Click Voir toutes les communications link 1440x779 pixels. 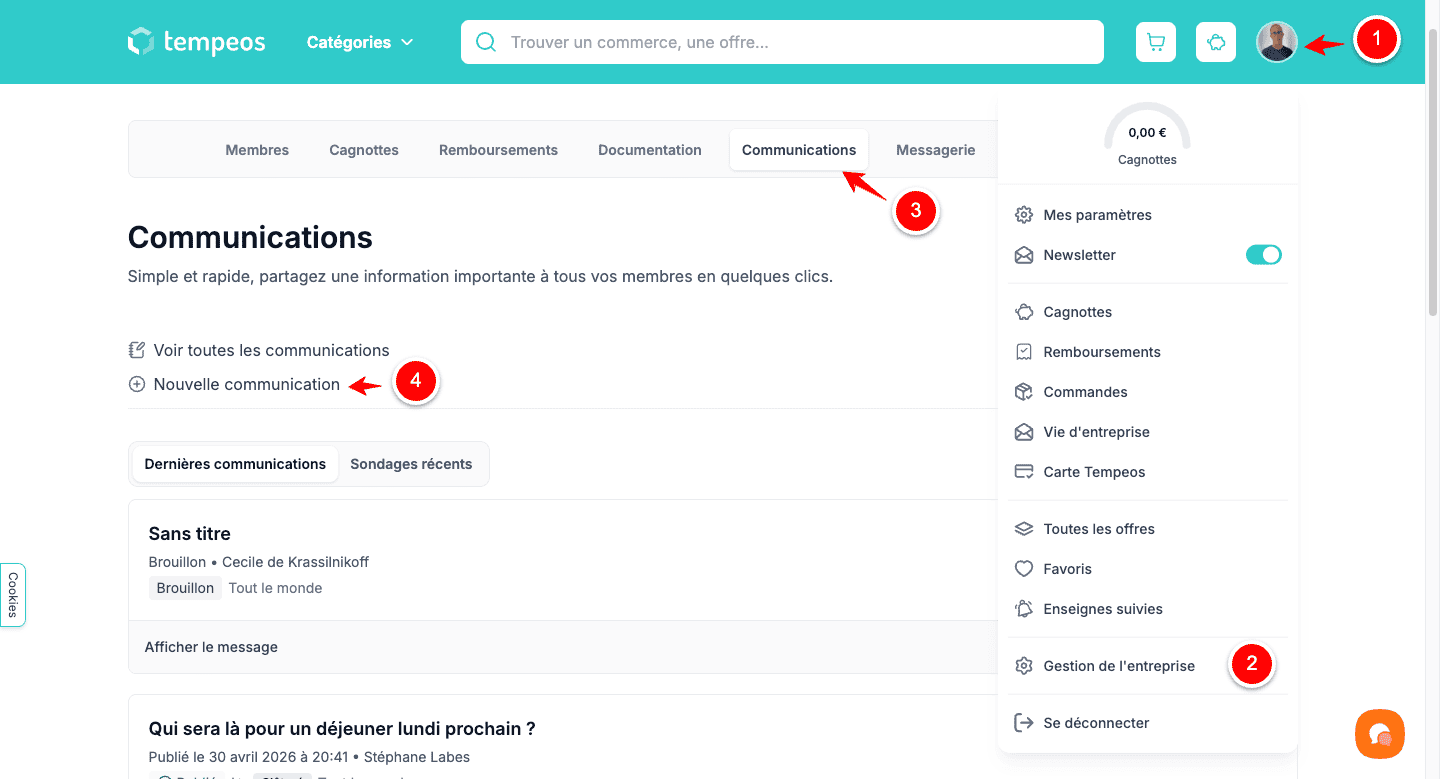259,350
